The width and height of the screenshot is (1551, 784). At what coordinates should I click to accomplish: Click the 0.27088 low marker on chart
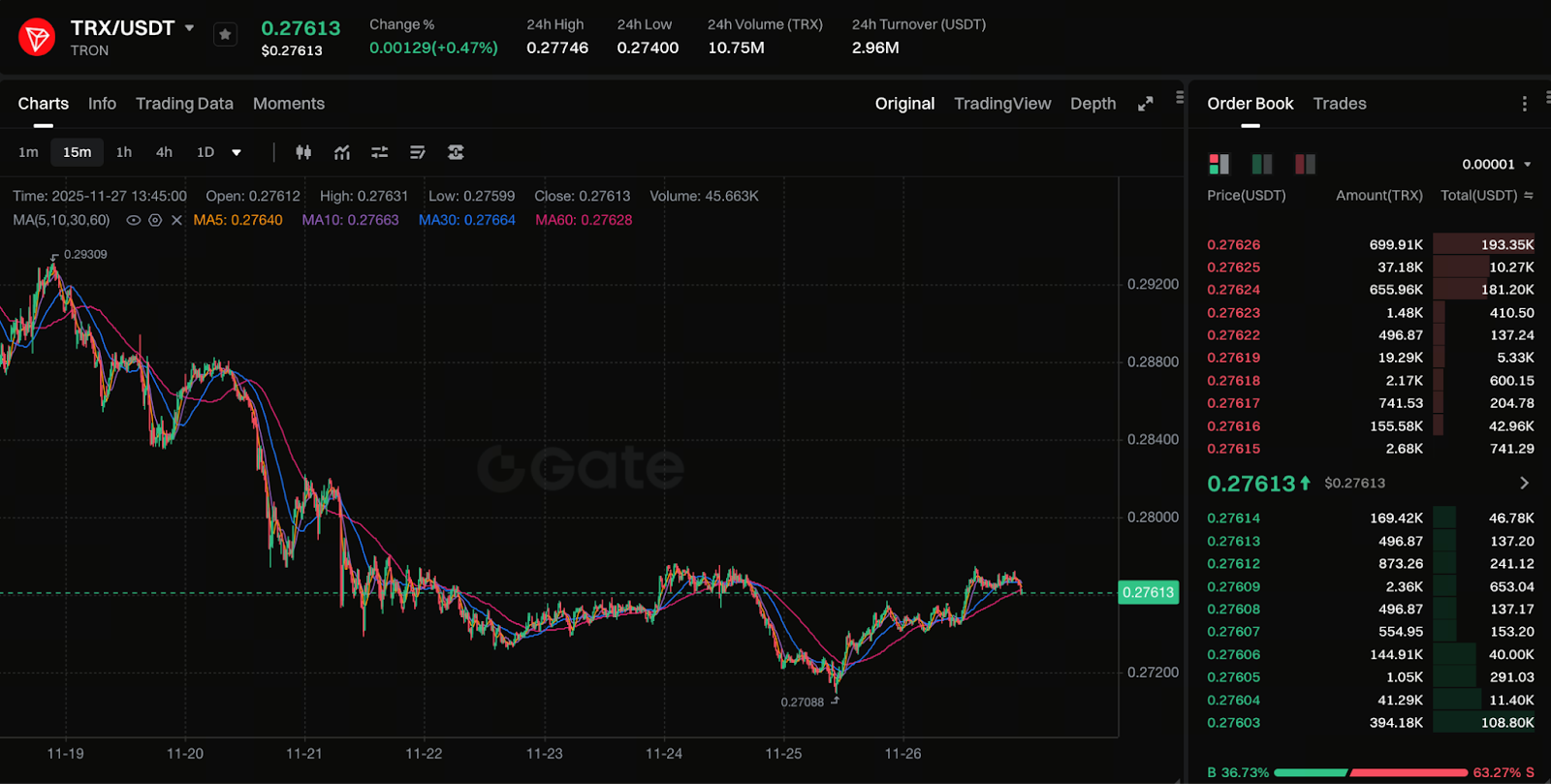pos(803,703)
